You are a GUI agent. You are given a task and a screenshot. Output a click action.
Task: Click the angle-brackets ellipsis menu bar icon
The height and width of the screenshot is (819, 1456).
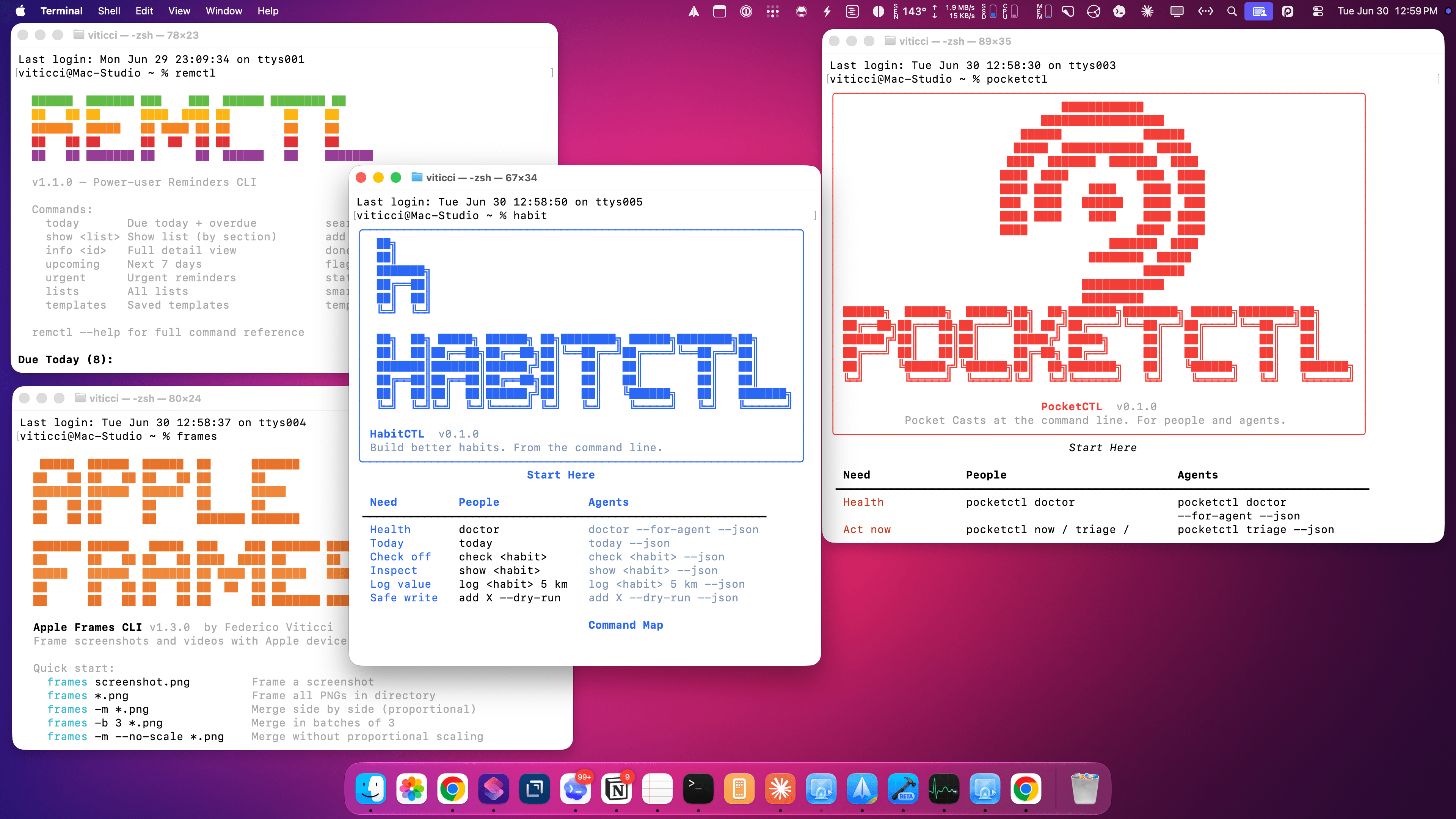point(1206,11)
